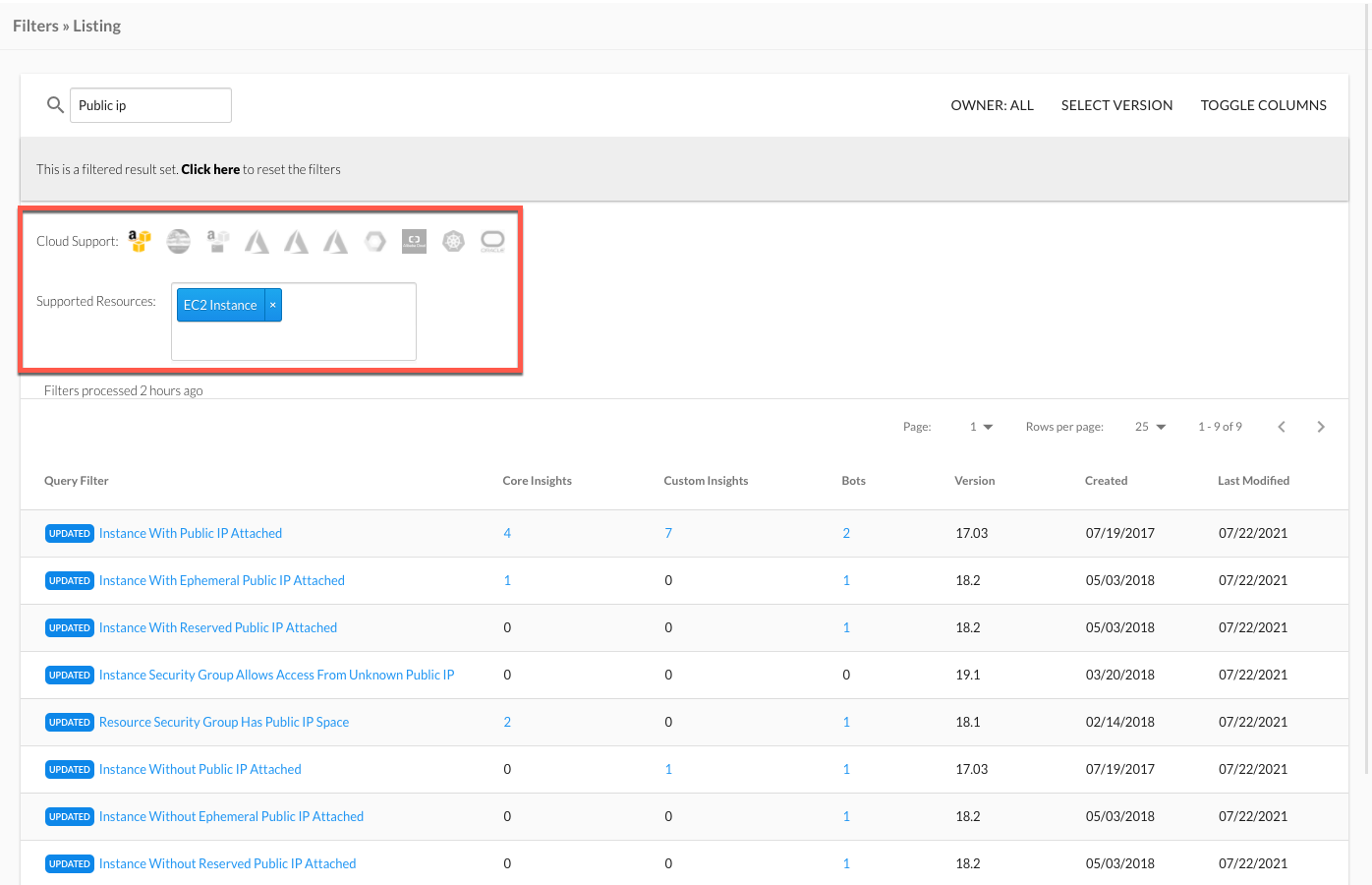This screenshot has width=1372, height=885.
Task: Open Instance Without Public IP Attached
Action: point(200,769)
